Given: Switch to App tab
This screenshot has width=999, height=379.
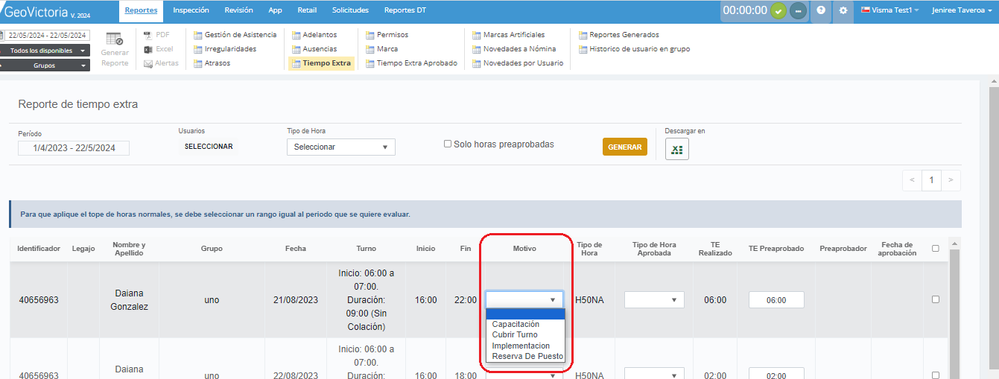Looking at the screenshot, I should (275, 11).
